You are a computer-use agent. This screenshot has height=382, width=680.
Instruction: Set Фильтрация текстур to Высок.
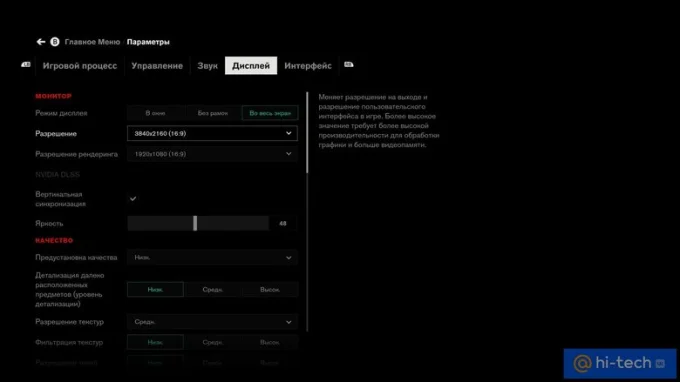(270, 343)
